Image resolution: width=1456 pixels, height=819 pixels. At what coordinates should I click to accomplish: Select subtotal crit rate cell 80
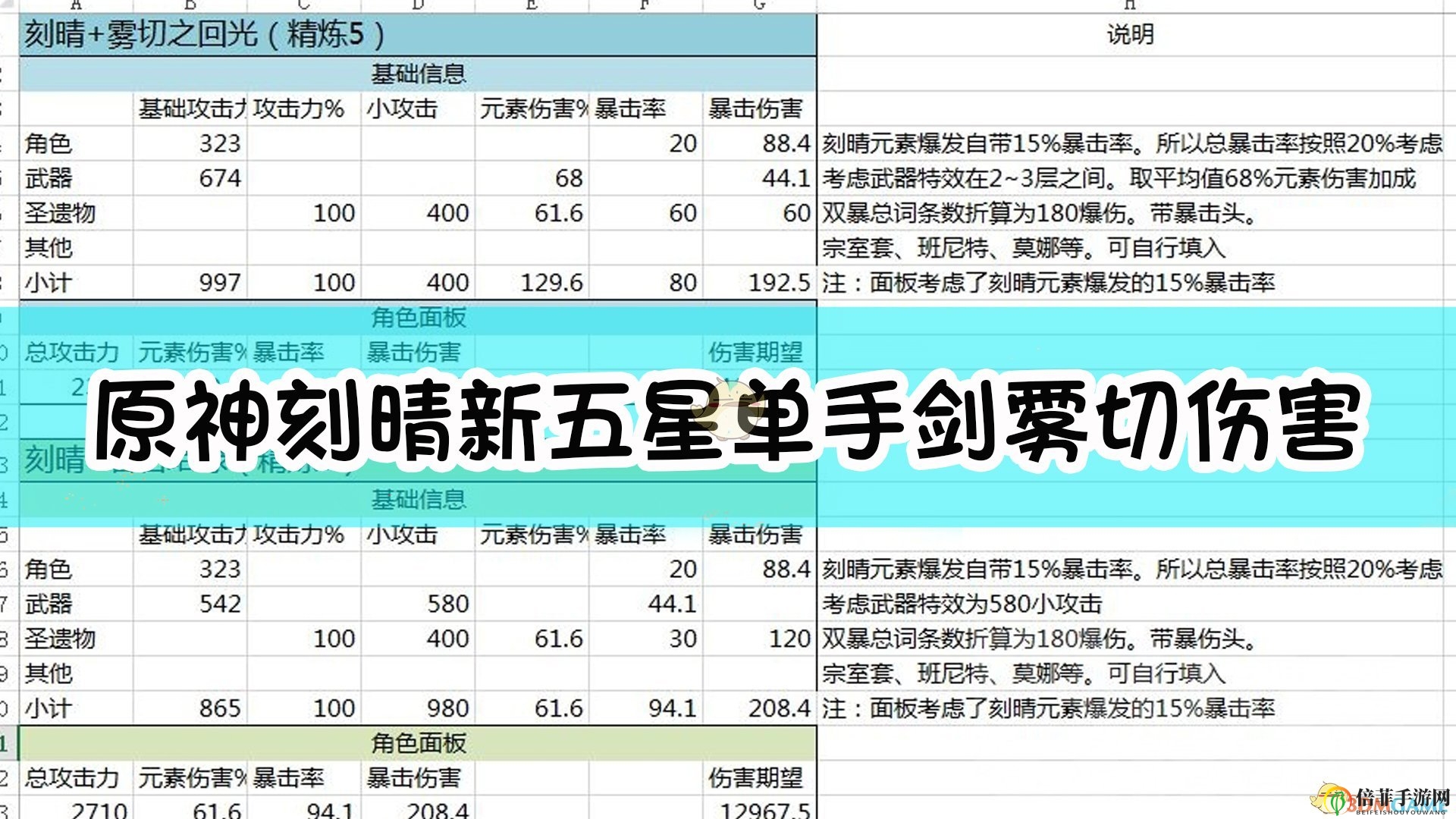click(646, 284)
